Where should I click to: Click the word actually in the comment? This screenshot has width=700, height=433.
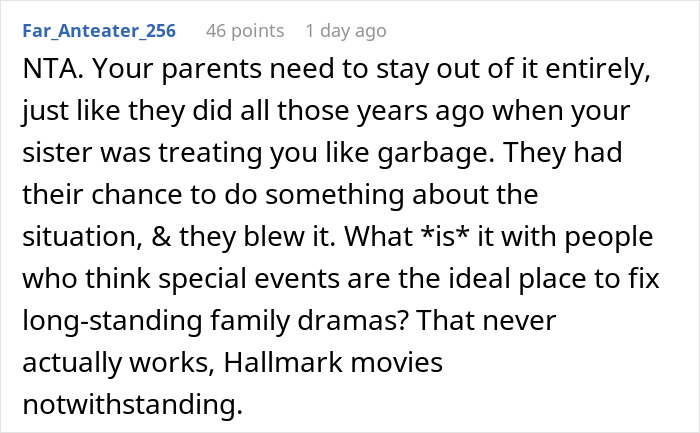[x=72, y=363]
